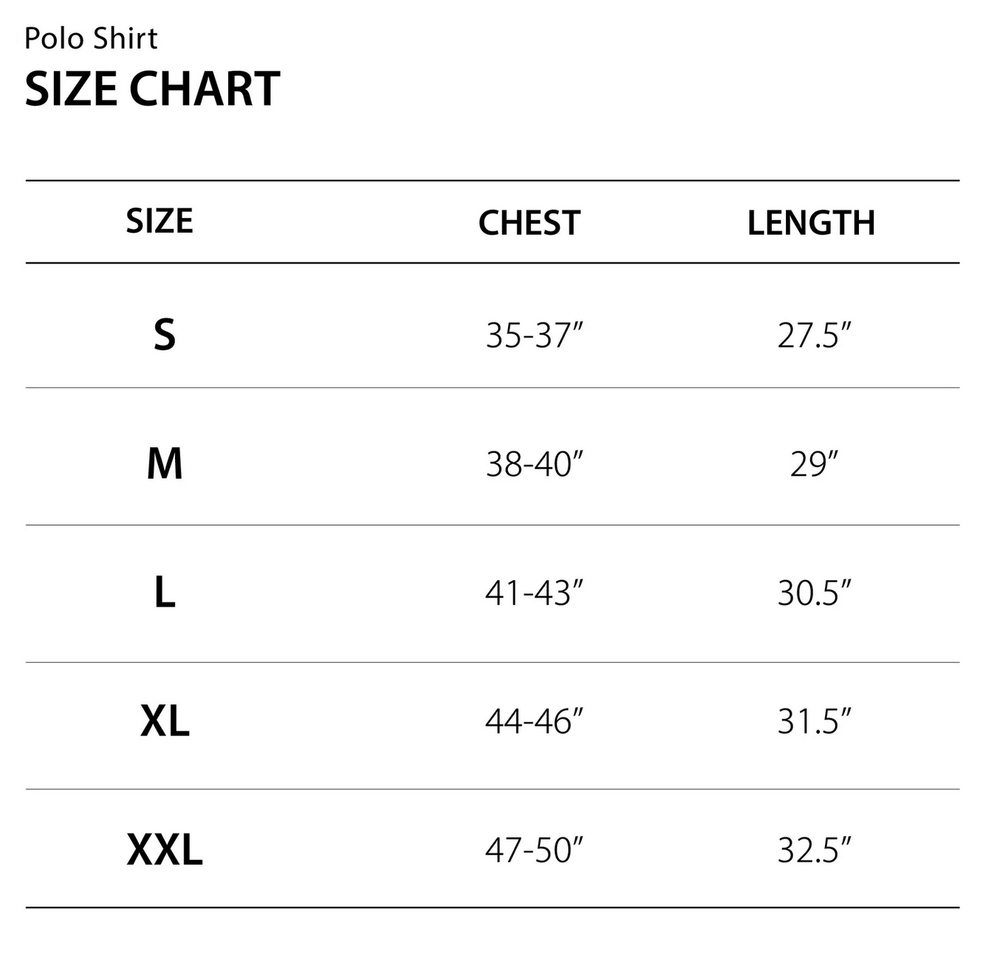Click length value 32.5"
The width and height of the screenshot is (1000, 965).
tap(814, 850)
